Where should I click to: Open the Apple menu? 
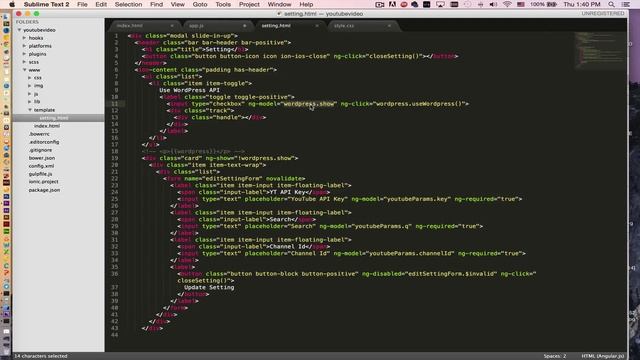[12, 4]
